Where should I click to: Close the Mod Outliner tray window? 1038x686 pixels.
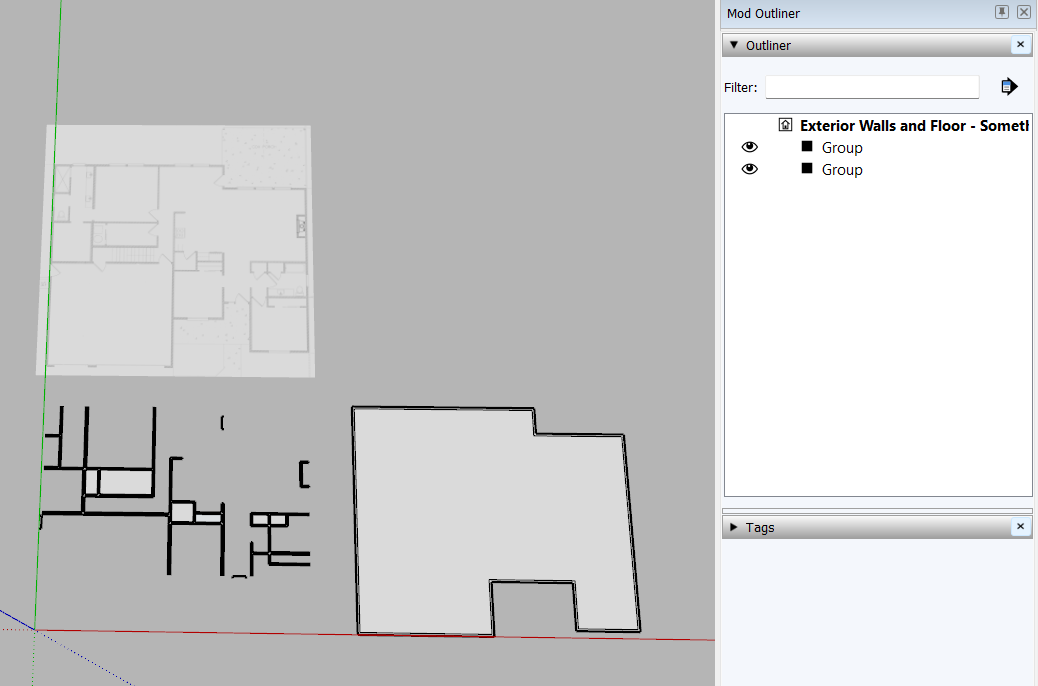coord(1023,12)
